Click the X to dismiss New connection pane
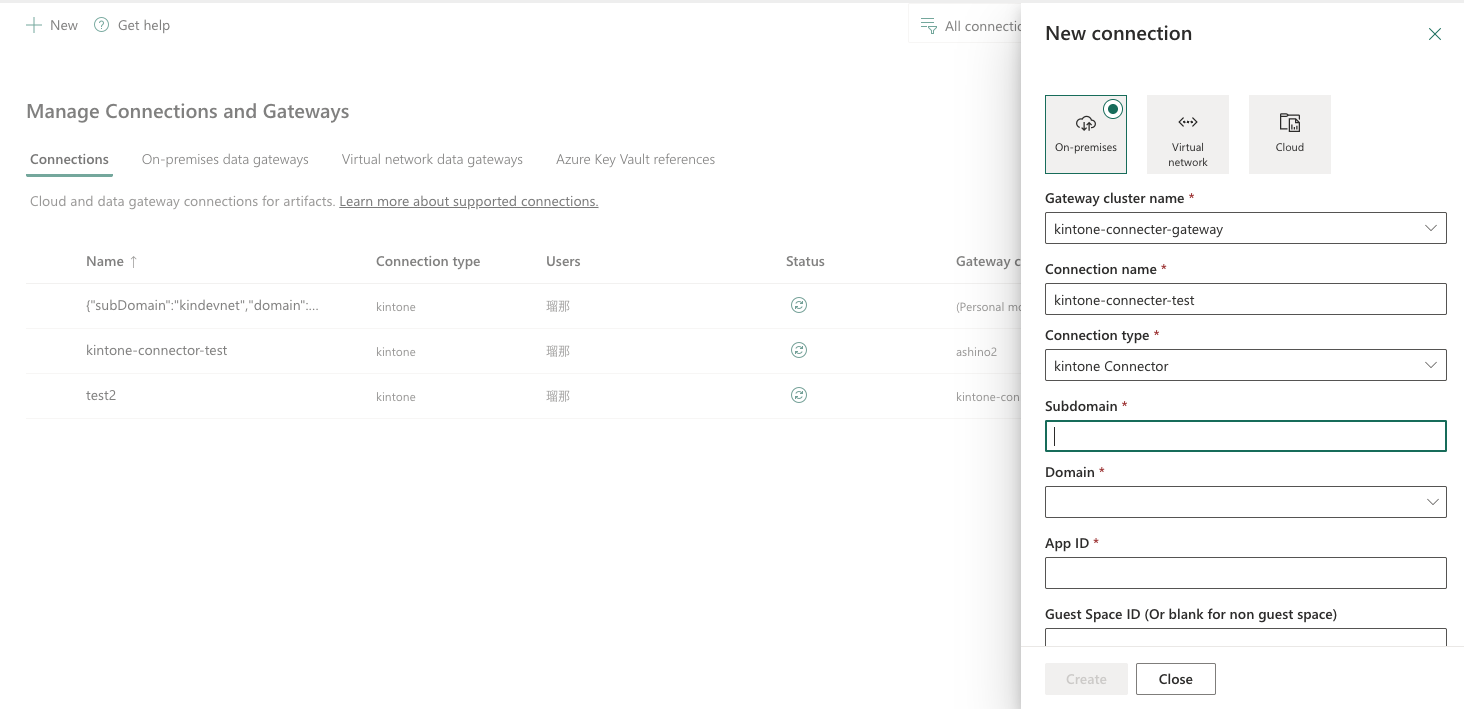The width and height of the screenshot is (1464, 709). click(1435, 33)
